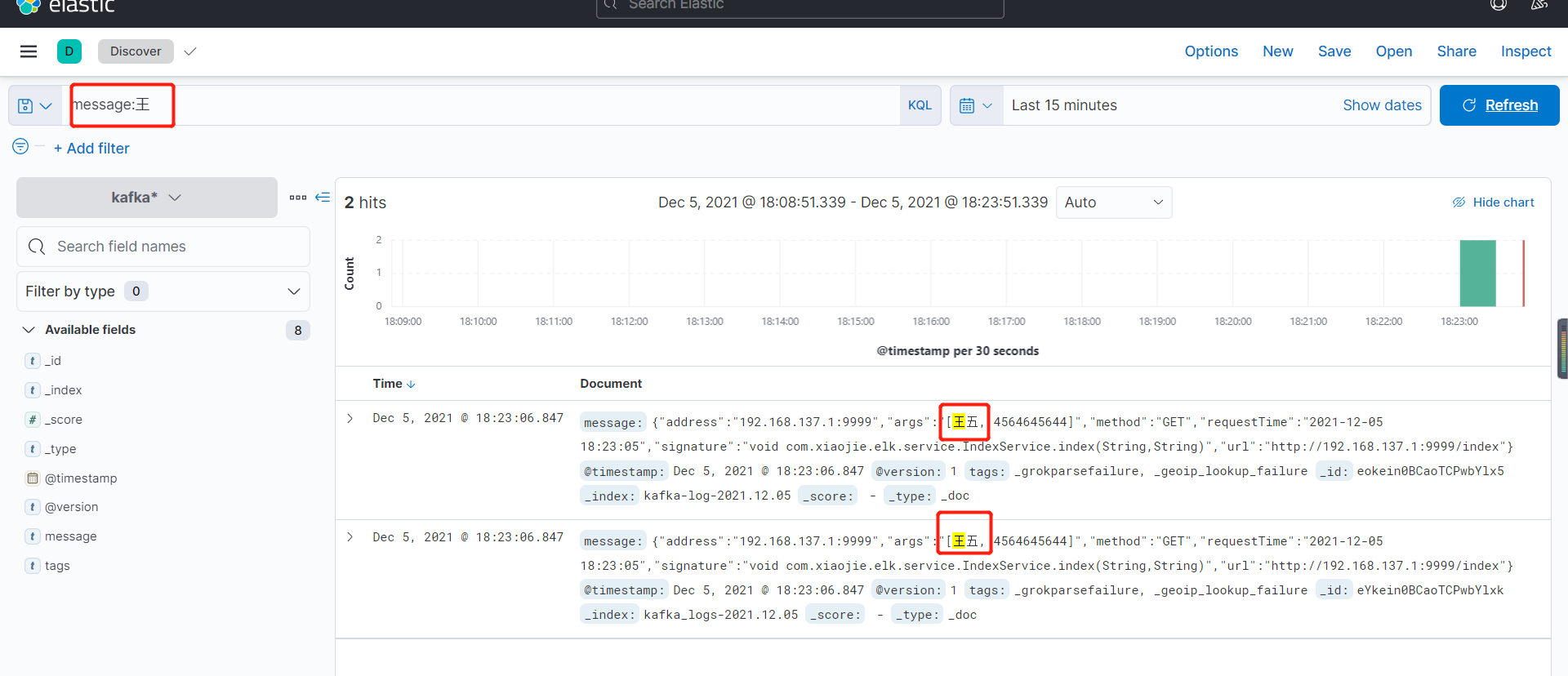The image size is (1568, 676).
Task: Click Open in the top menu
Action: (x=1394, y=51)
